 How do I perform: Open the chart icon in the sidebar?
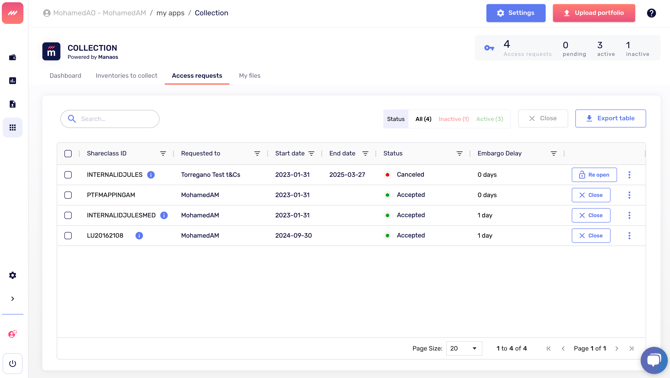click(x=12, y=81)
